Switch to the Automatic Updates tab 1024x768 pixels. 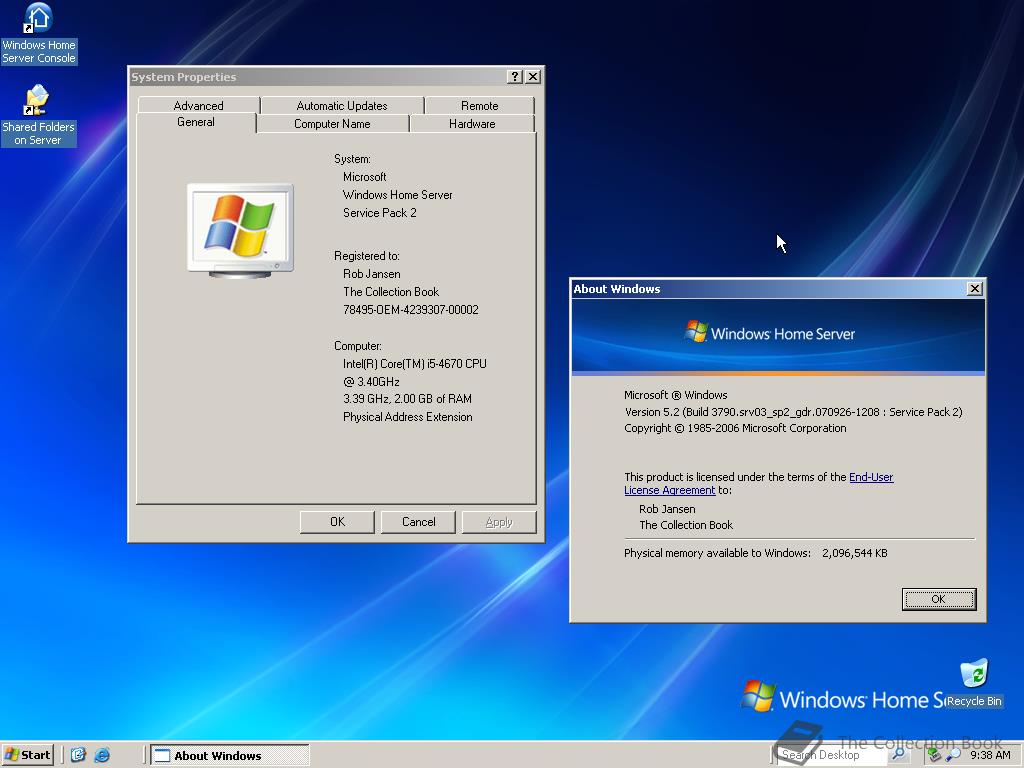(342, 105)
